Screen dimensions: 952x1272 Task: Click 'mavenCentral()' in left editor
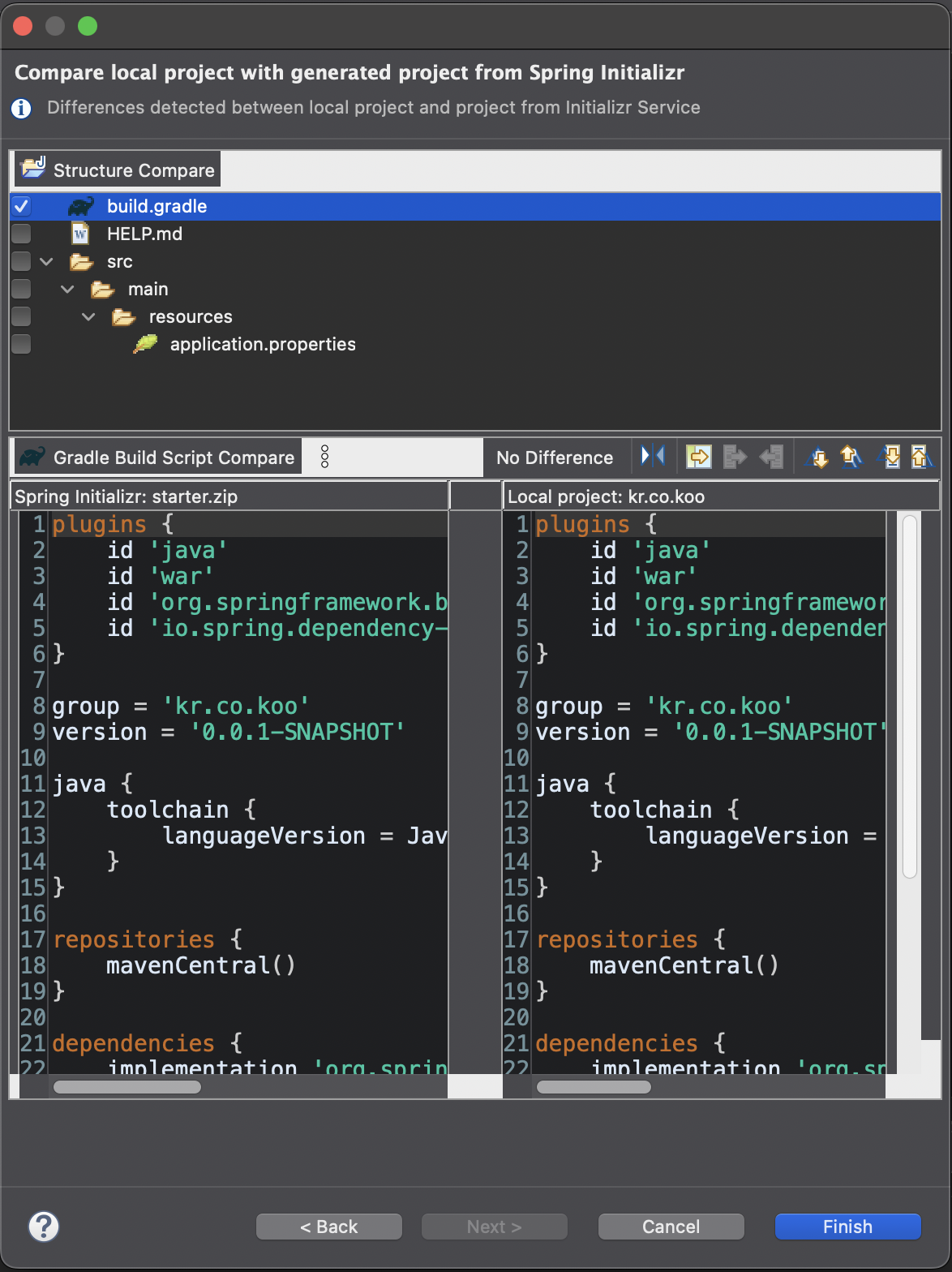200,965
